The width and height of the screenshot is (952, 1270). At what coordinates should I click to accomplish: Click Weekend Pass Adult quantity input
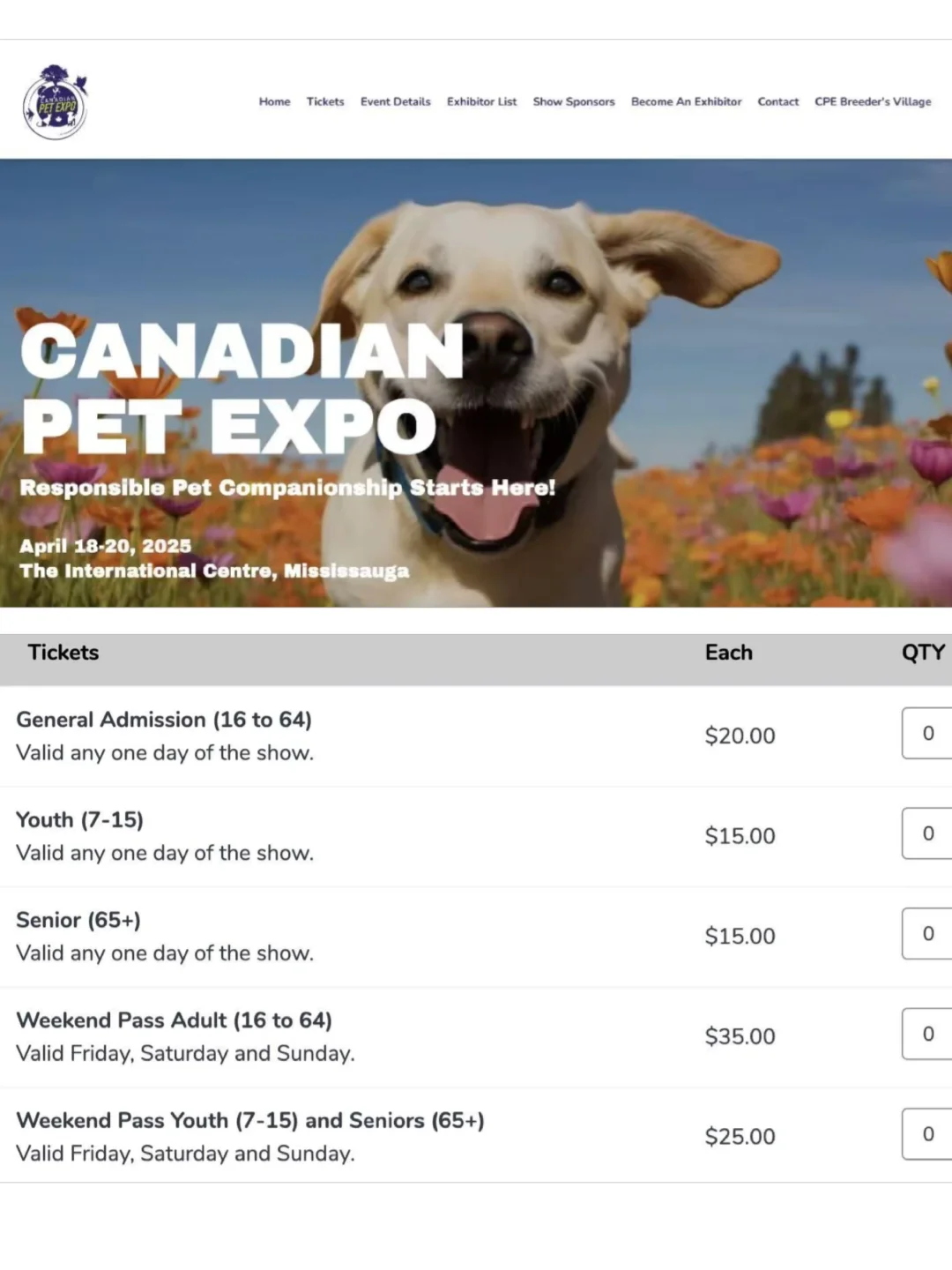coord(927,1034)
